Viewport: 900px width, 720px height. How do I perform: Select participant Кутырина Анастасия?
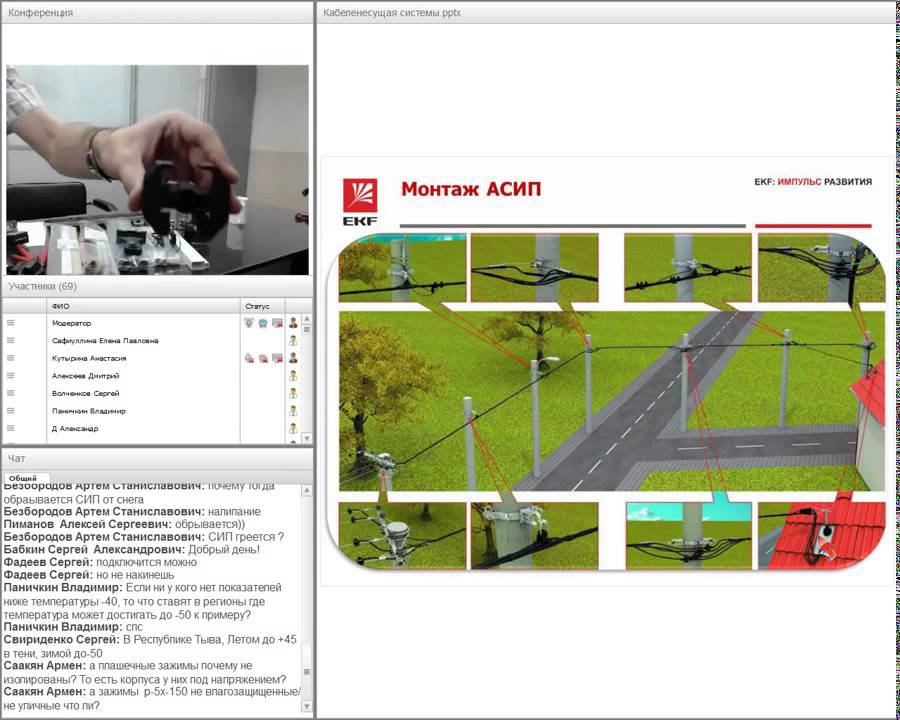(89, 358)
